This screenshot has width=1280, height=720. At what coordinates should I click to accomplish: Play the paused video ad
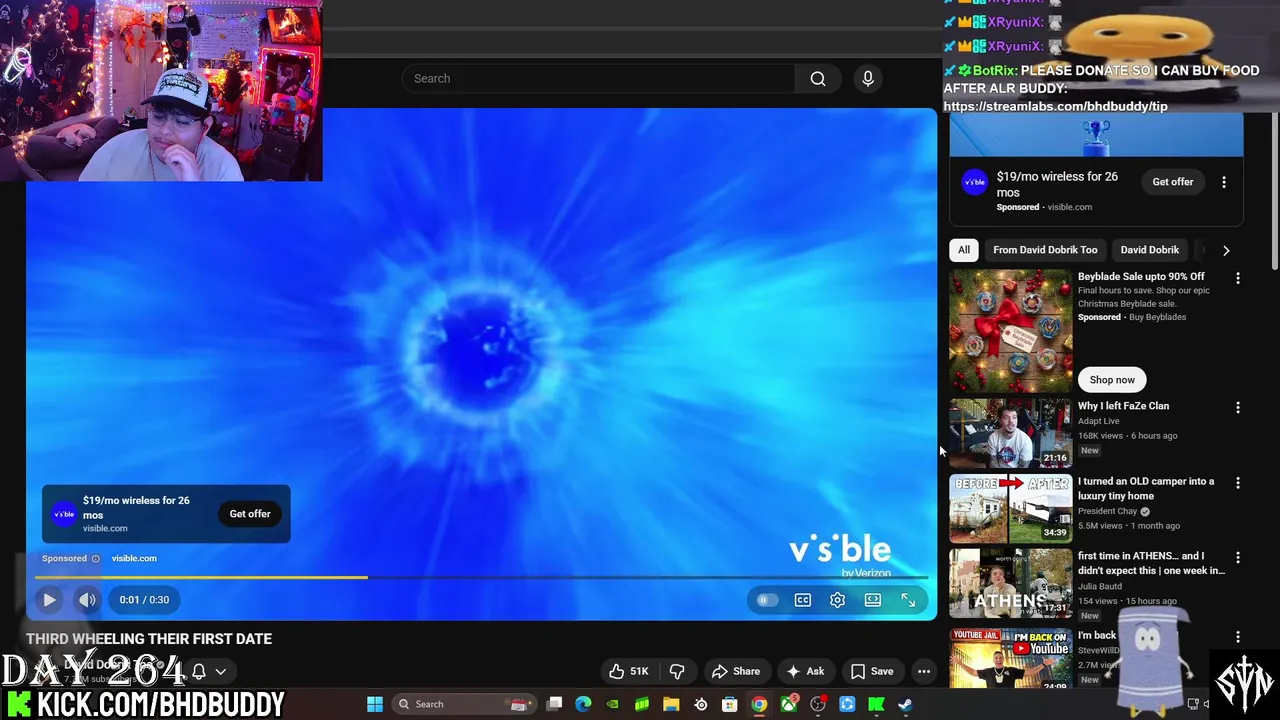49,600
